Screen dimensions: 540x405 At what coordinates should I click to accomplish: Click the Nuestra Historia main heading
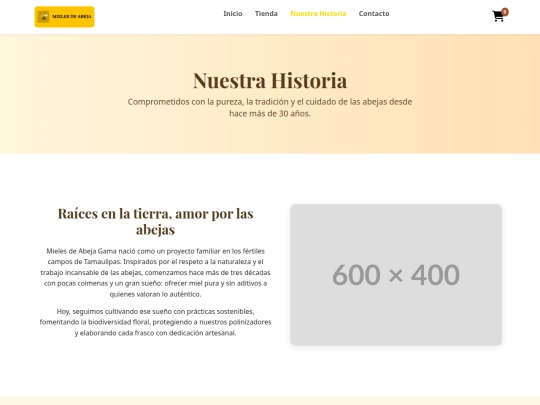270,81
